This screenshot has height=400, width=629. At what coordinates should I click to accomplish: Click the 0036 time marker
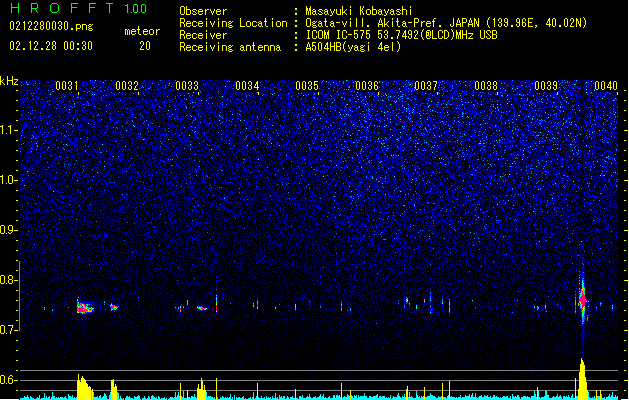tap(367, 86)
